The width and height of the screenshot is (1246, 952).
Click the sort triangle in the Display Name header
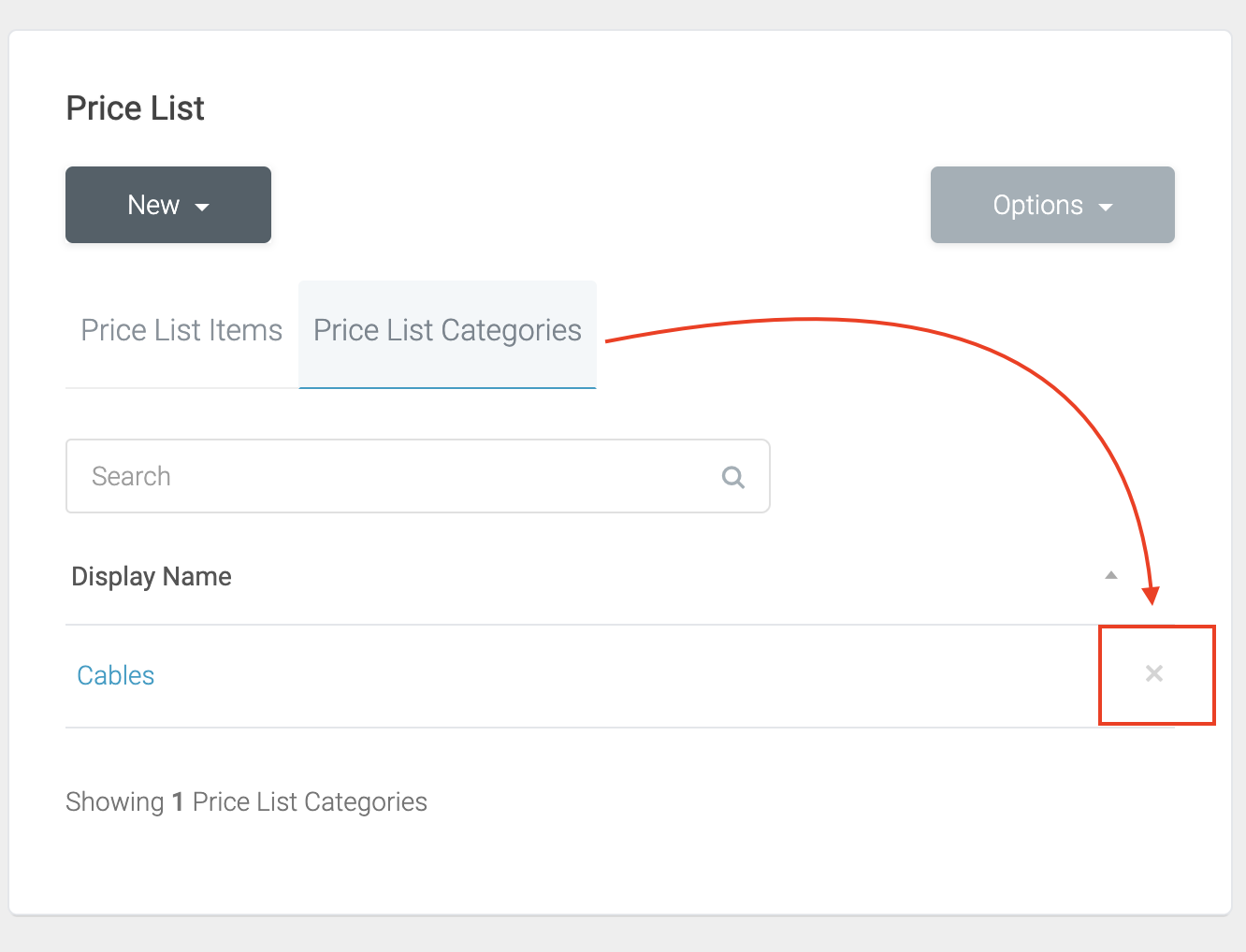pos(1111,575)
